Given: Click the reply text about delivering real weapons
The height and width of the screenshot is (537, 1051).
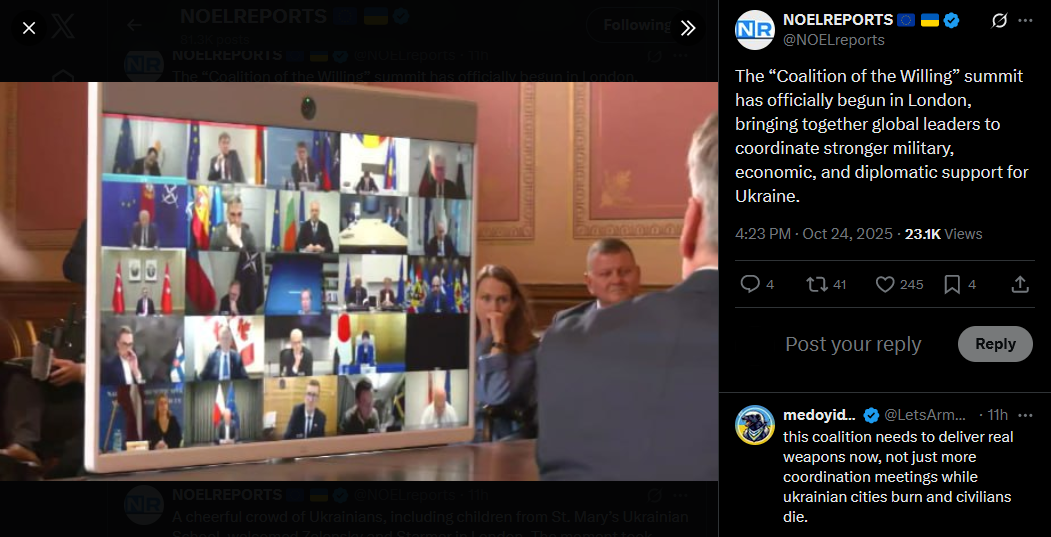Looking at the screenshot, I should [x=898, y=477].
